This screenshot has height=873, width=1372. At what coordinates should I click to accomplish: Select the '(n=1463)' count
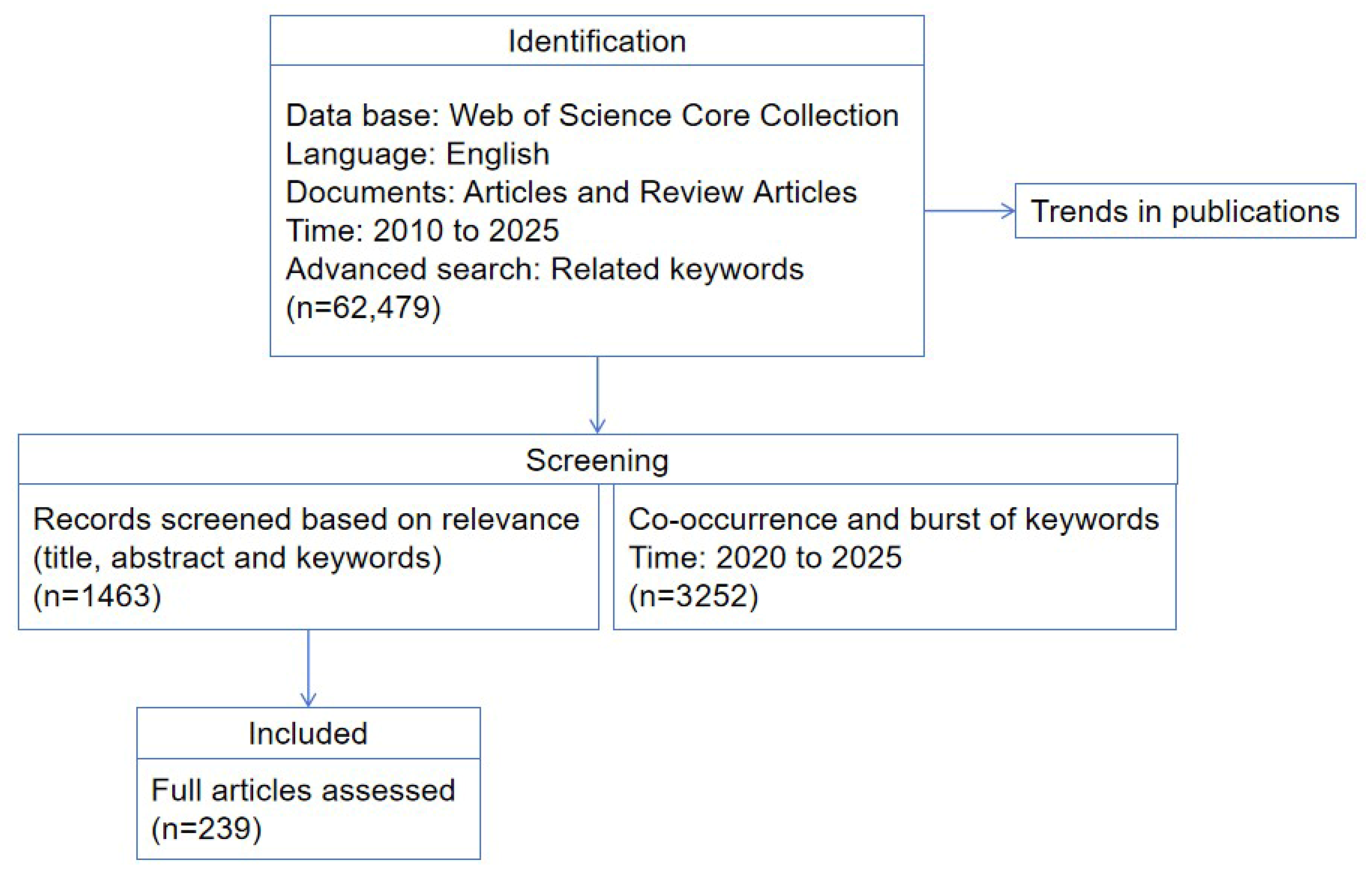tap(98, 596)
